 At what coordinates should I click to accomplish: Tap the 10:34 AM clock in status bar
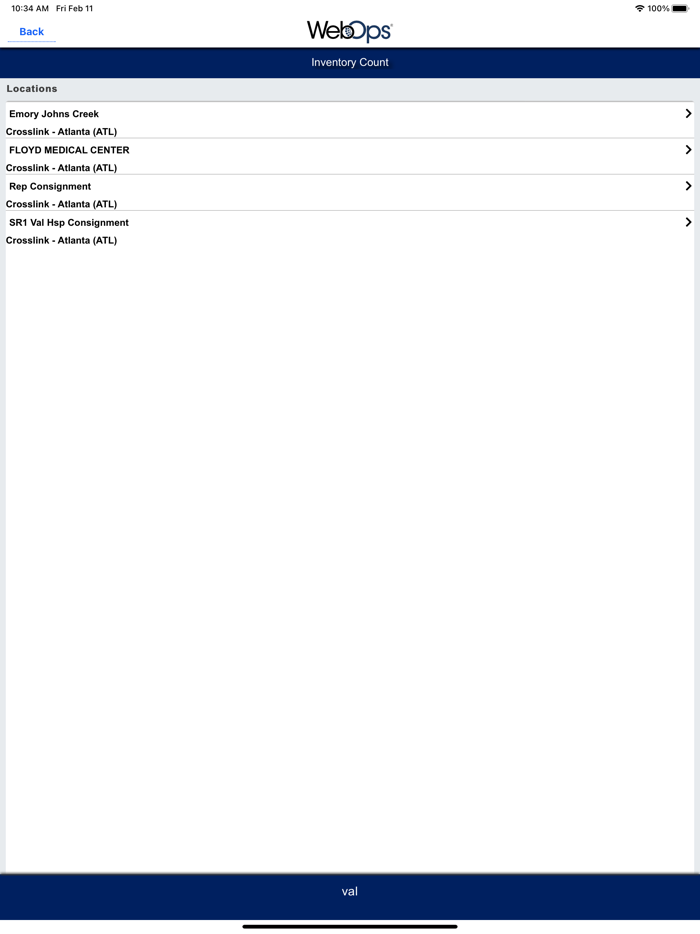30,8
